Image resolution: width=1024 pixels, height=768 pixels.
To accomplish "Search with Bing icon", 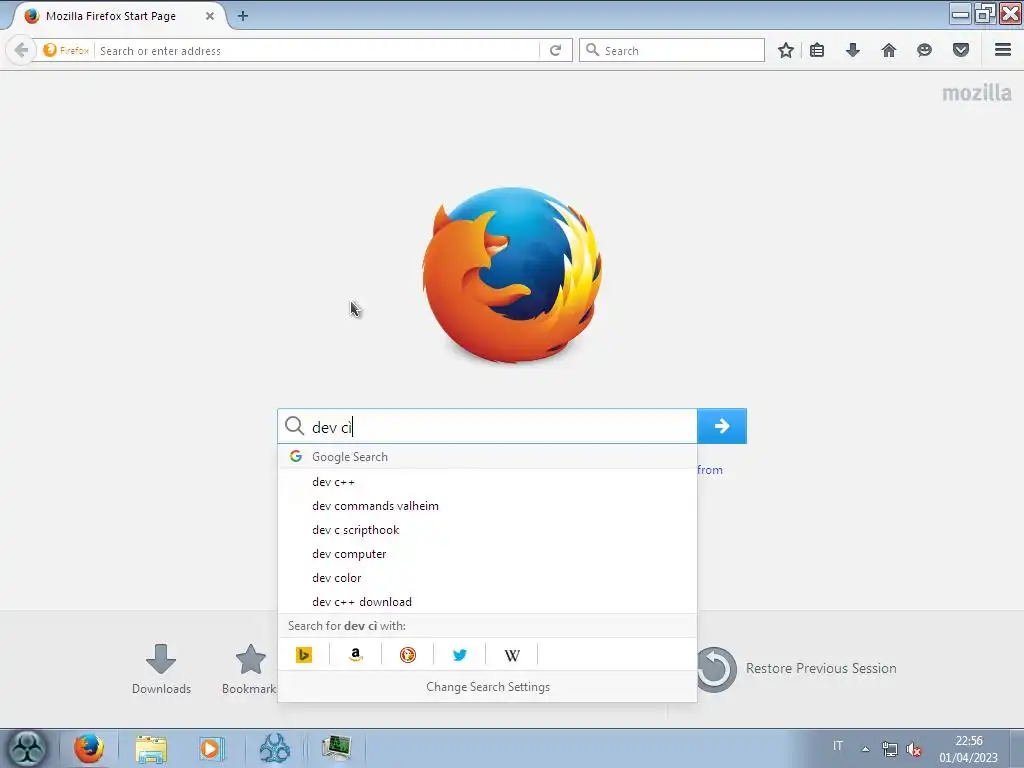I will tap(304, 654).
